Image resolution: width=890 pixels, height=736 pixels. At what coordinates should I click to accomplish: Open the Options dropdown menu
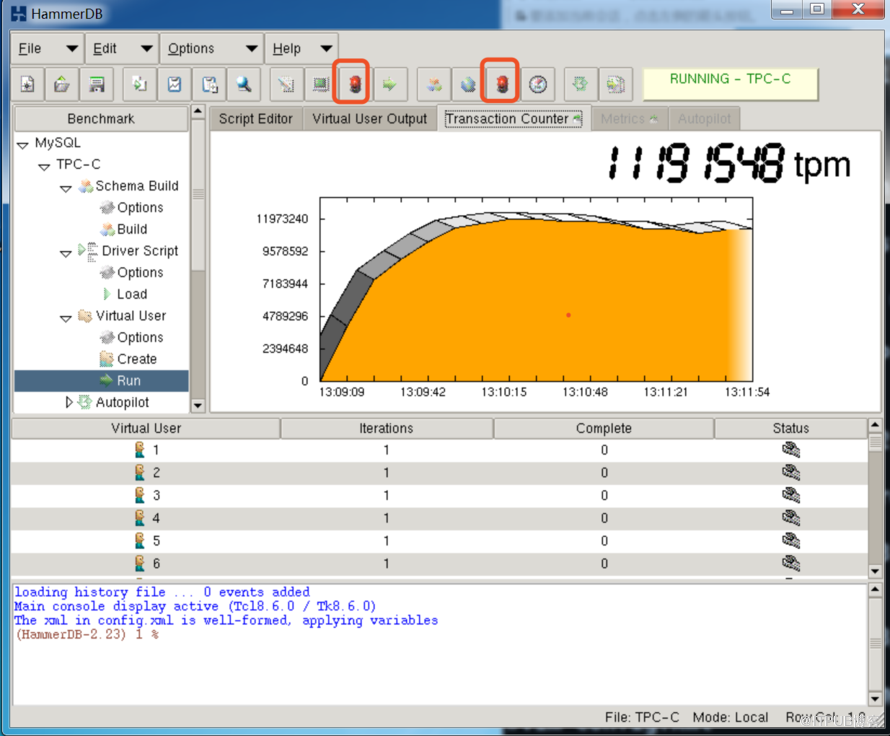212,49
